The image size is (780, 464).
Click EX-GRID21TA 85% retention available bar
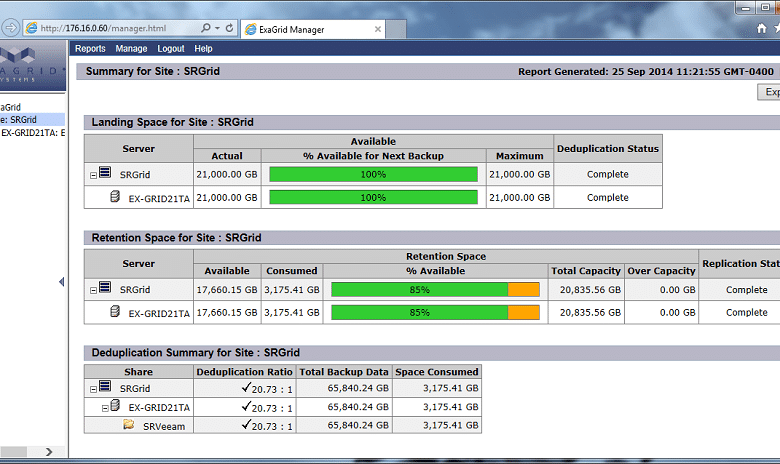[x=435, y=312]
